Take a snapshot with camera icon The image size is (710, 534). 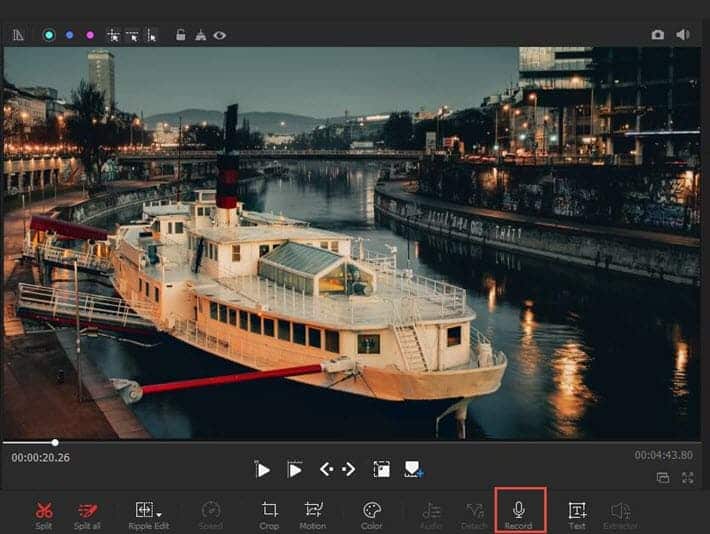point(657,35)
